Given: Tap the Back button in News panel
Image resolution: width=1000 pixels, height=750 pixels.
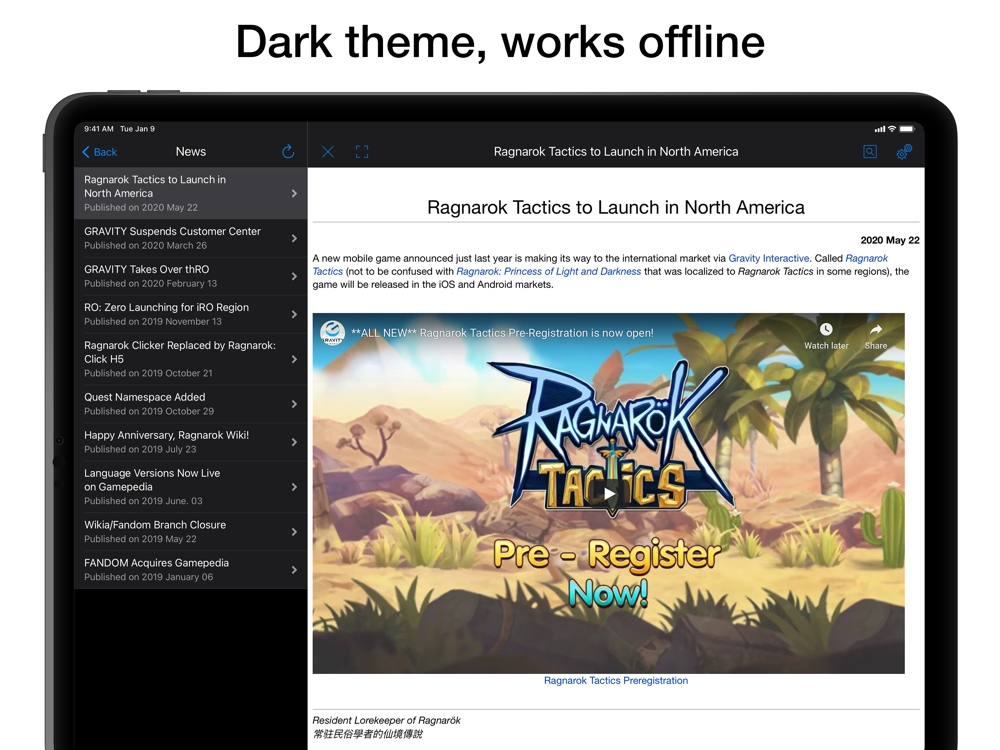Looking at the screenshot, I should coord(99,152).
